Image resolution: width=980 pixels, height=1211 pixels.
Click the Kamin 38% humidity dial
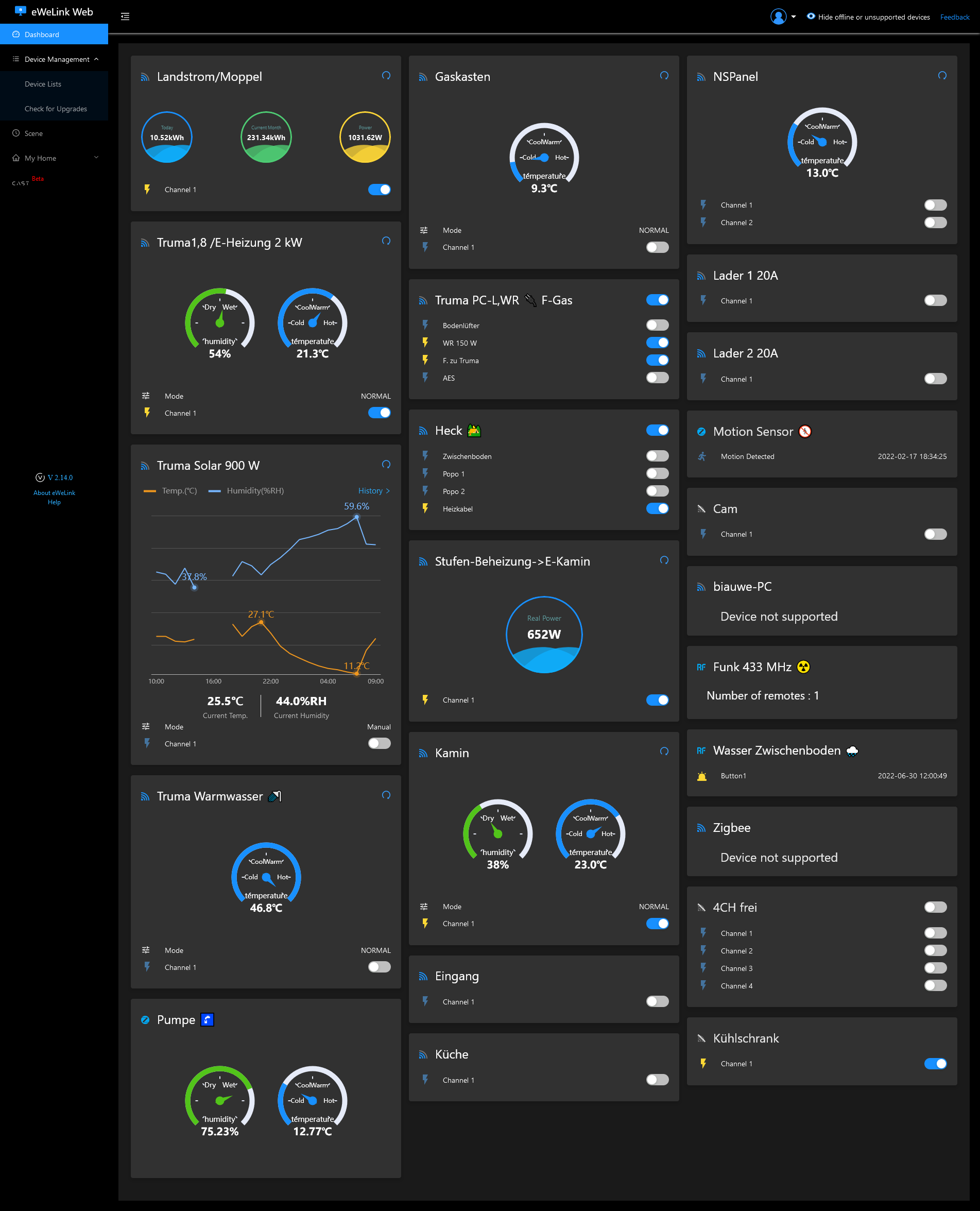tap(498, 834)
